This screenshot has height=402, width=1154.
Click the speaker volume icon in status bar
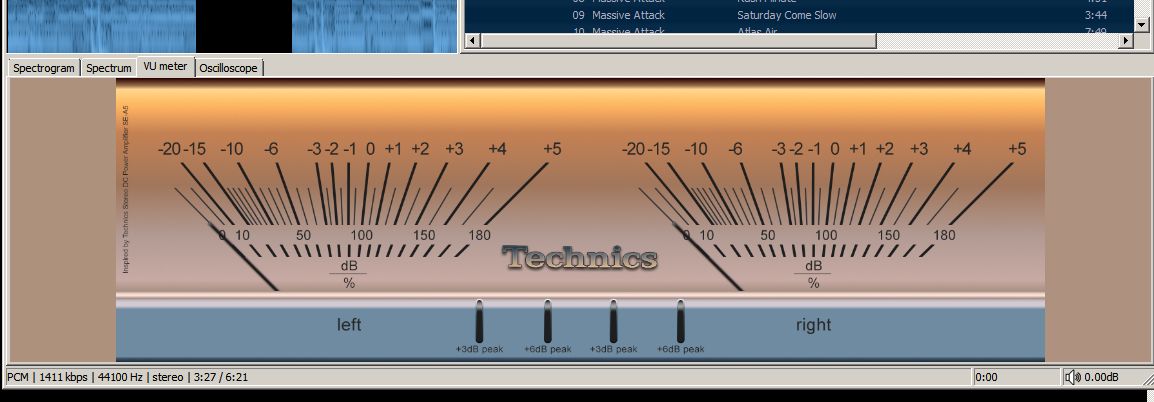pyautogui.click(x=1072, y=377)
